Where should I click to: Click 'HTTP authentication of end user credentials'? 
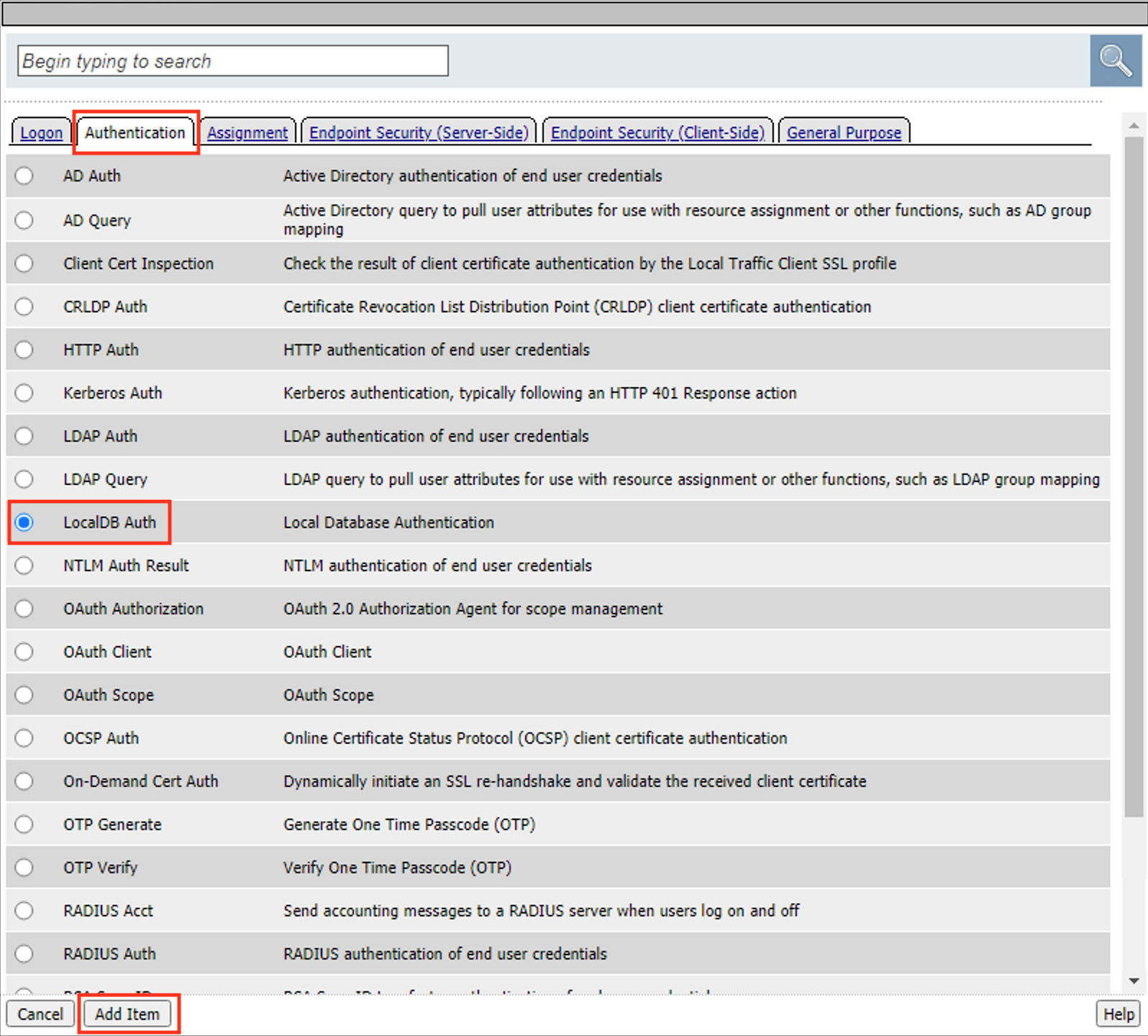[x=437, y=350]
